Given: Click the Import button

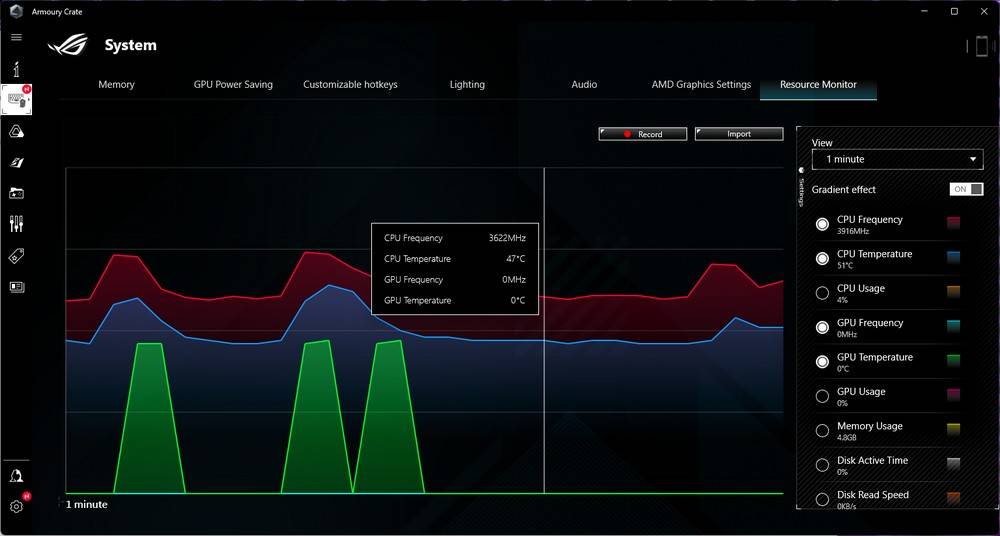Looking at the screenshot, I should pos(739,134).
